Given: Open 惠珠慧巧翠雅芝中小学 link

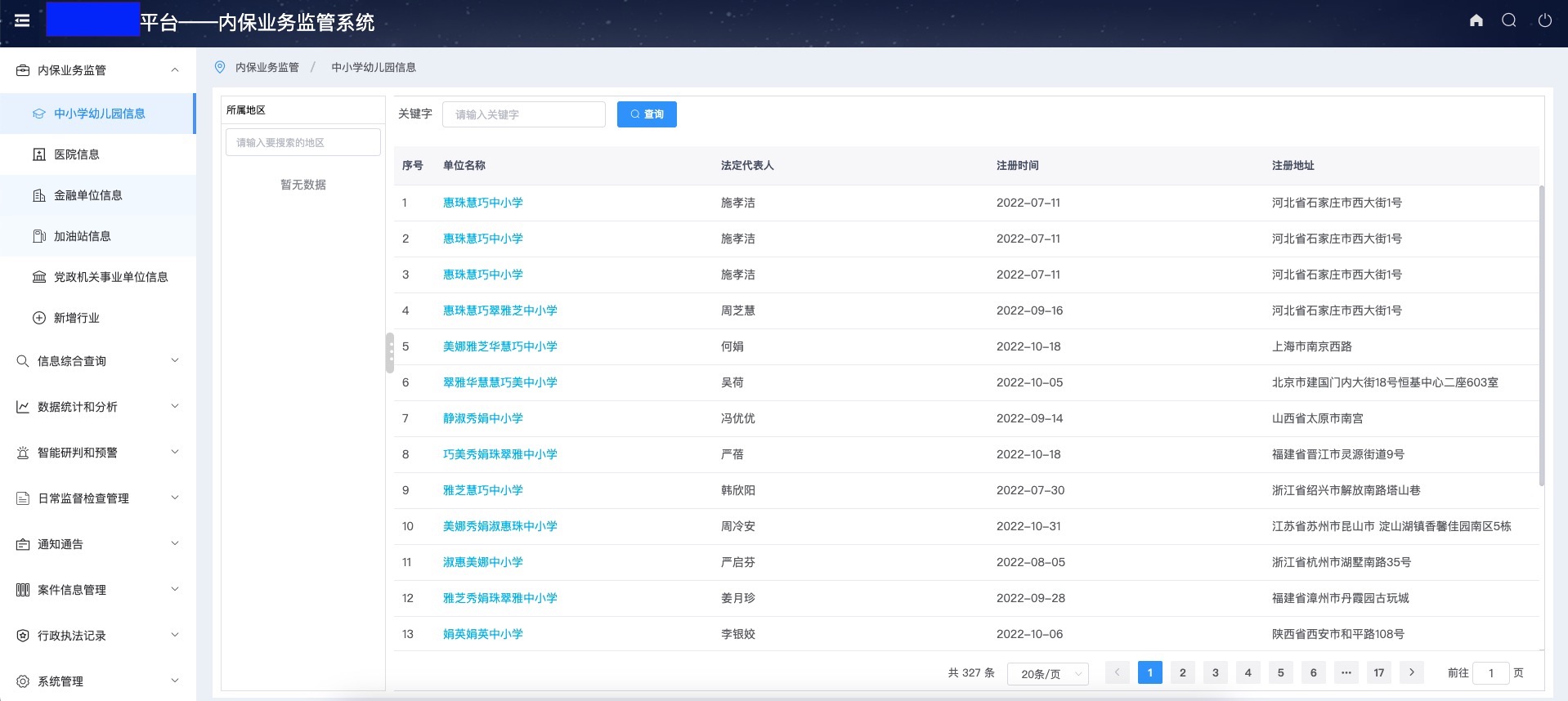Looking at the screenshot, I should point(500,310).
